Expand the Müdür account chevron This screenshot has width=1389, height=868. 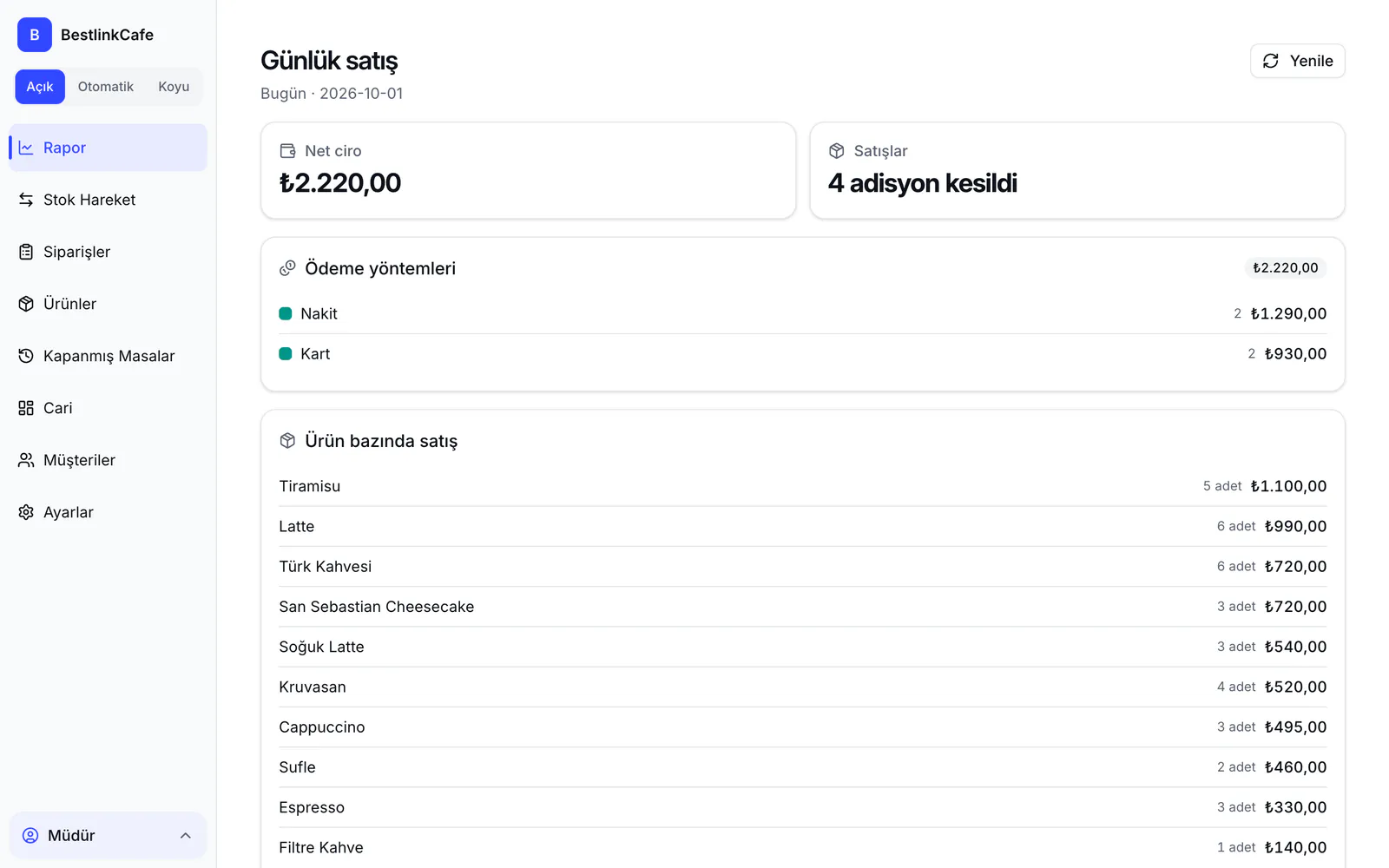185,835
